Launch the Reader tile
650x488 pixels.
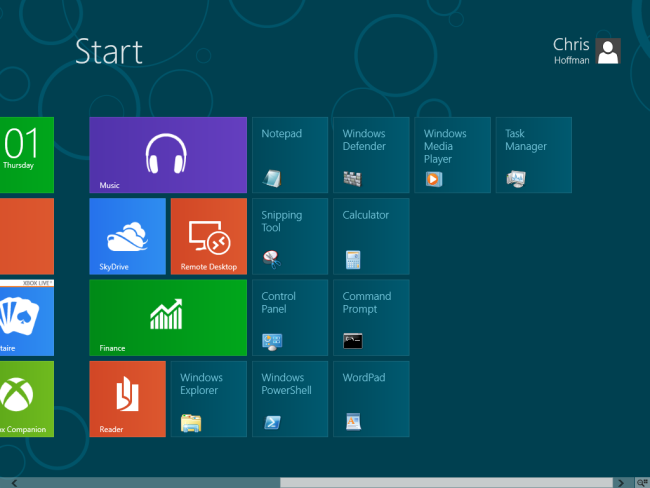coord(127,399)
